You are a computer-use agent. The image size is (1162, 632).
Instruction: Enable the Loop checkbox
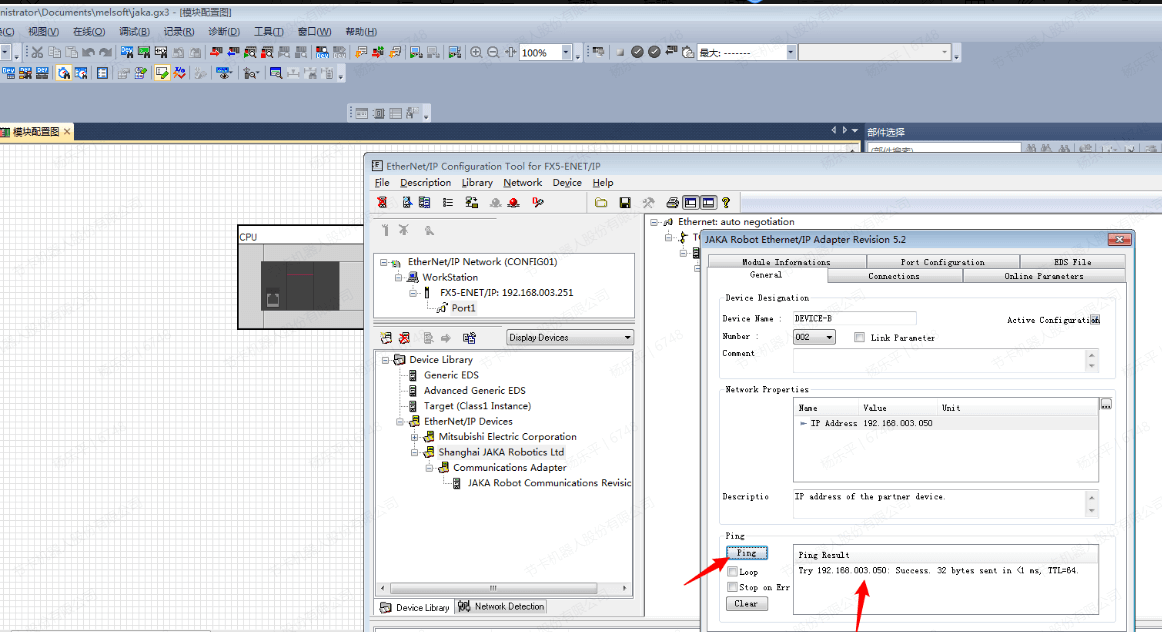pyautogui.click(x=733, y=572)
